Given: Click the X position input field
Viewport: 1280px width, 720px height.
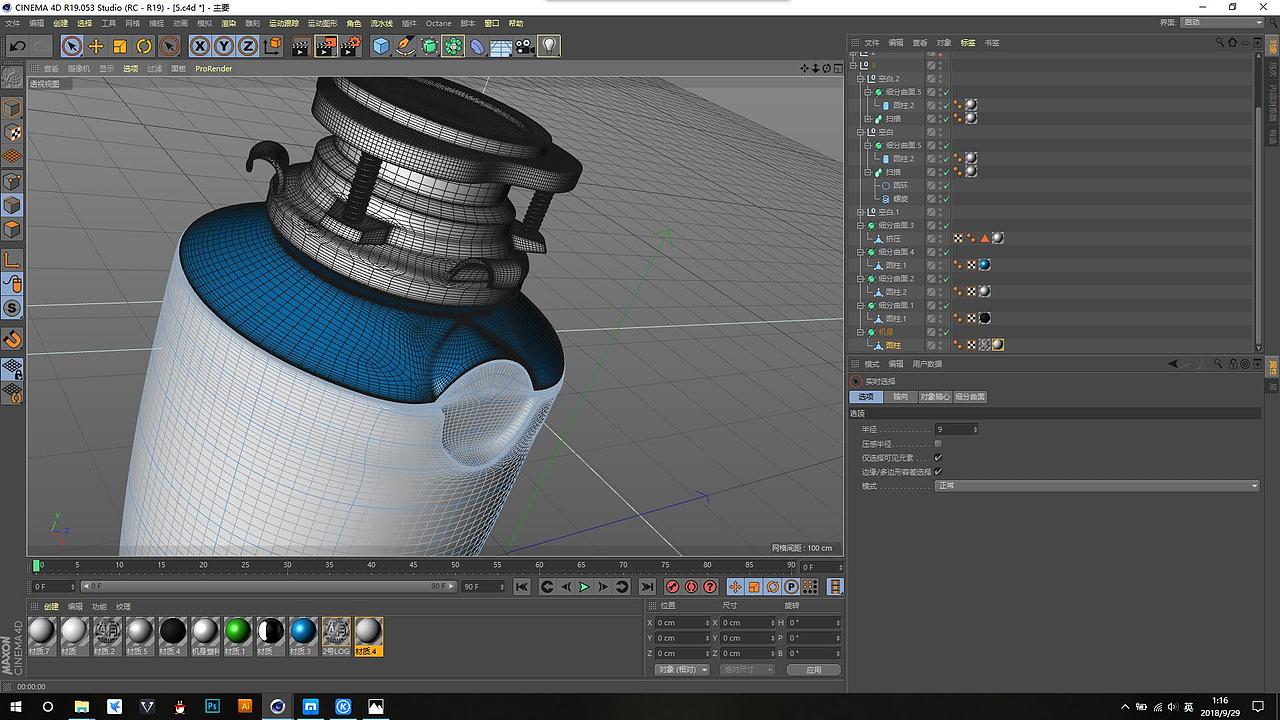Looking at the screenshot, I should pos(683,623).
